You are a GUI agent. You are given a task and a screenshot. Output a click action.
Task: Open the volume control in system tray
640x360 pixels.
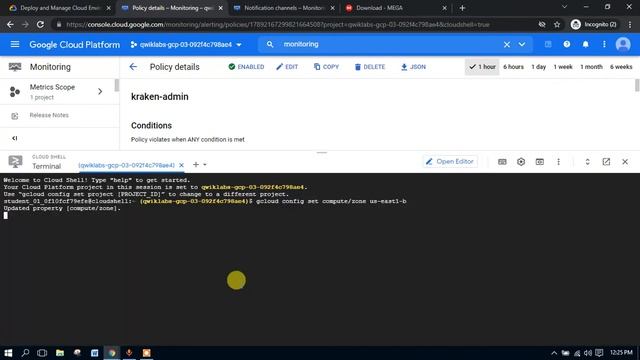coord(587,353)
